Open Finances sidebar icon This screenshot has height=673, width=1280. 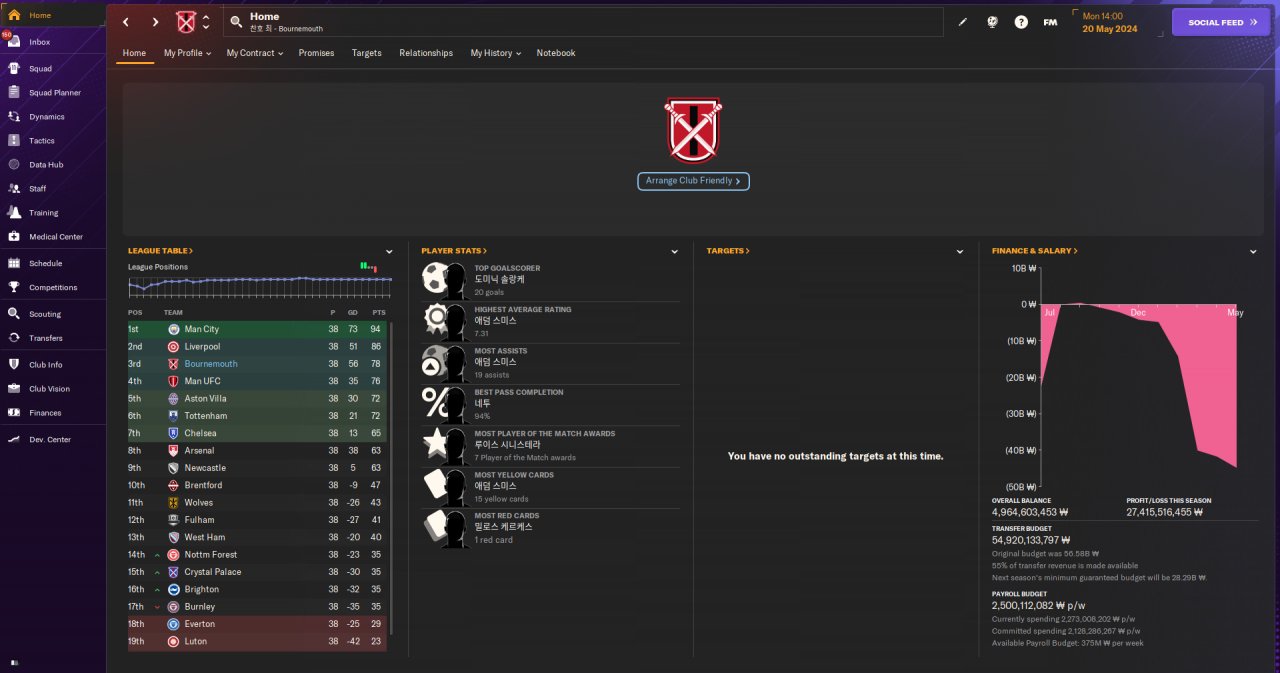tap(14, 413)
